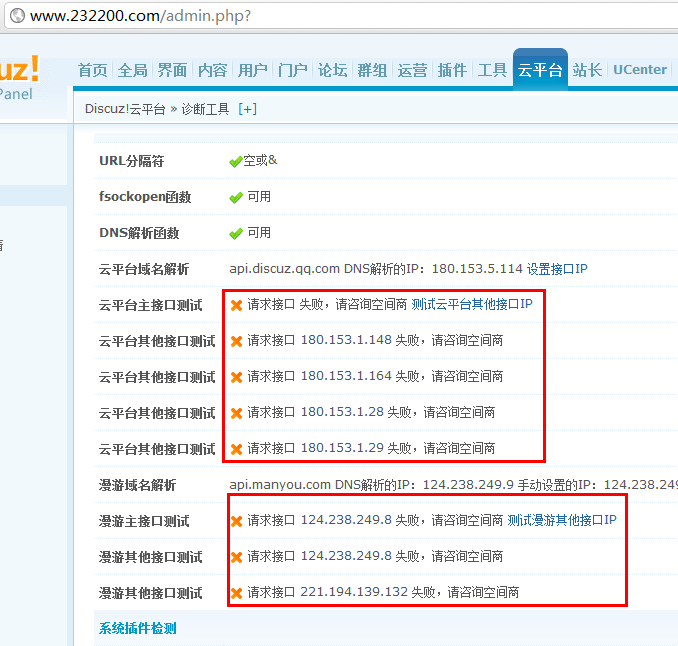Open the 站长 admin tab
Screen dimensions: 678x646
pos(587,70)
